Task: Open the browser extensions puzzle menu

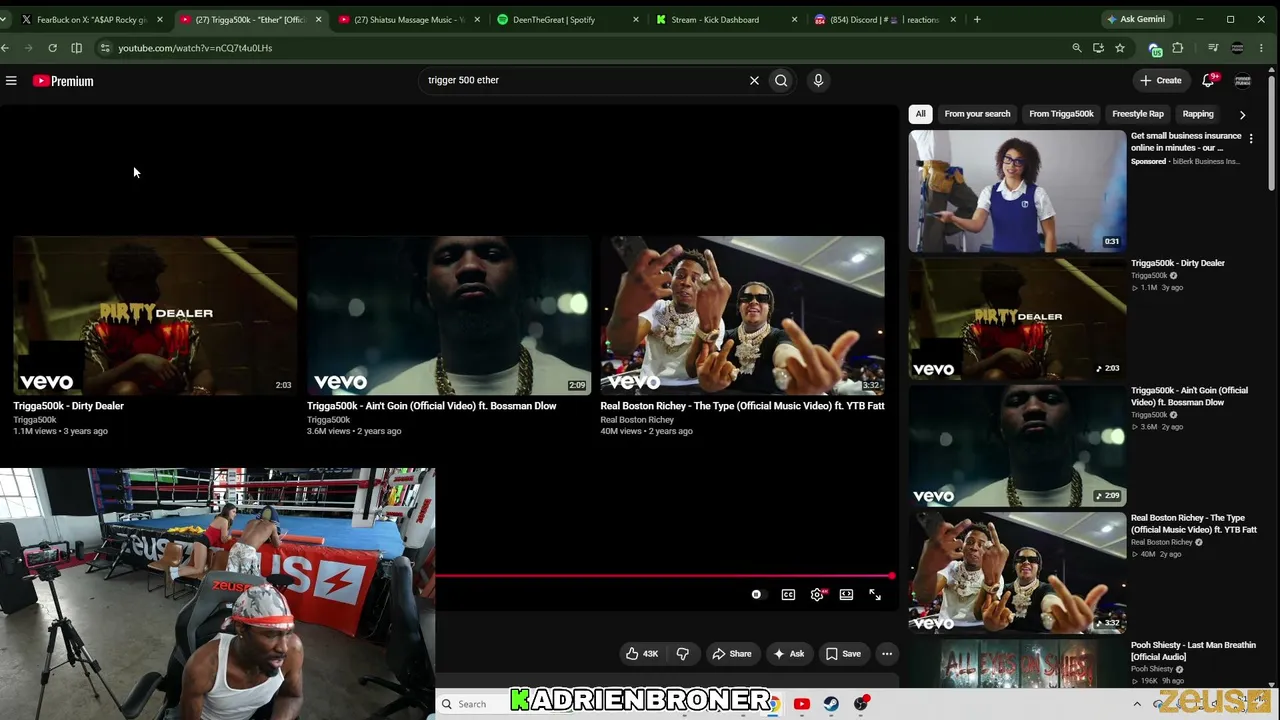Action: pos(1178,48)
